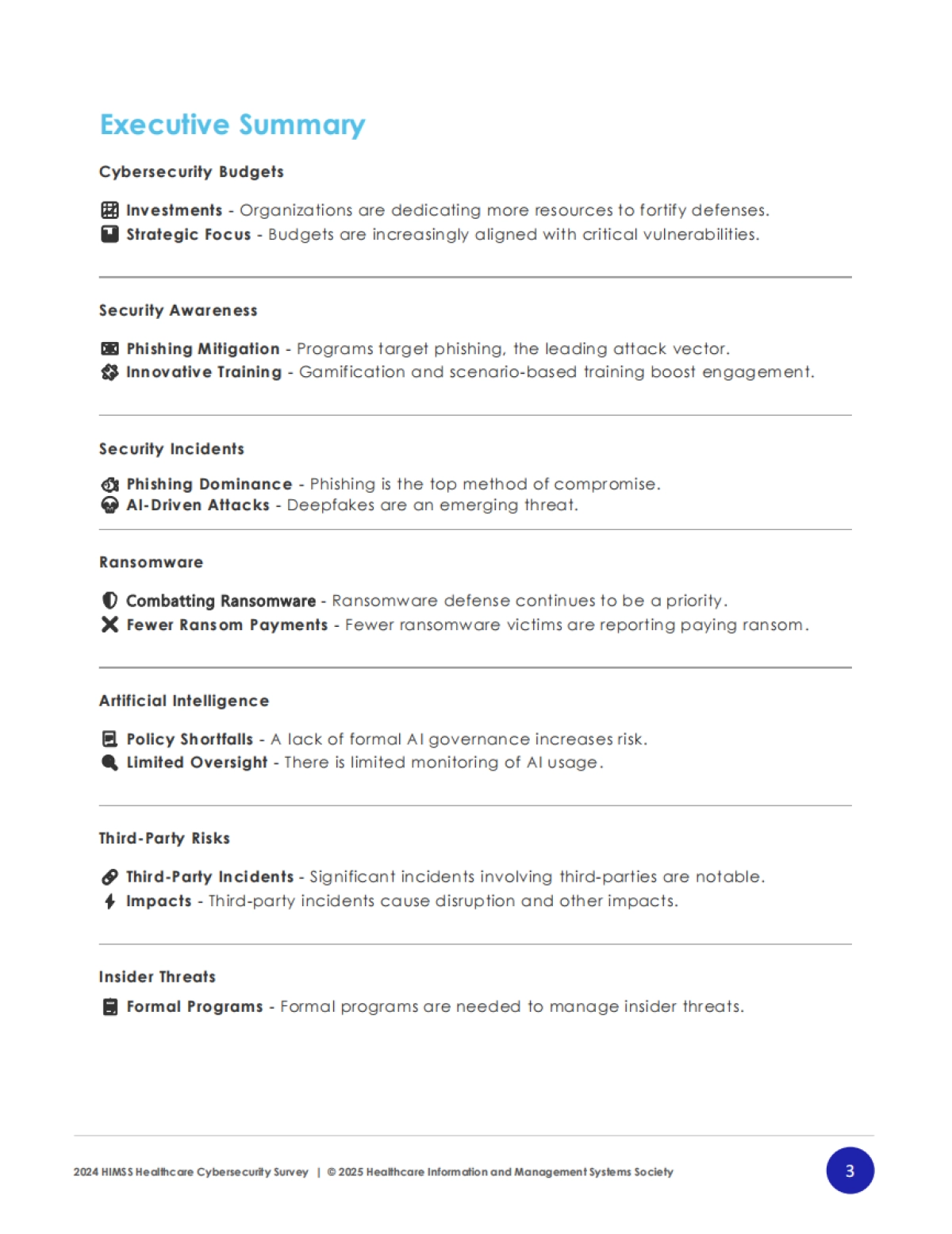Click the icon beside Formal Programs

point(110,1007)
